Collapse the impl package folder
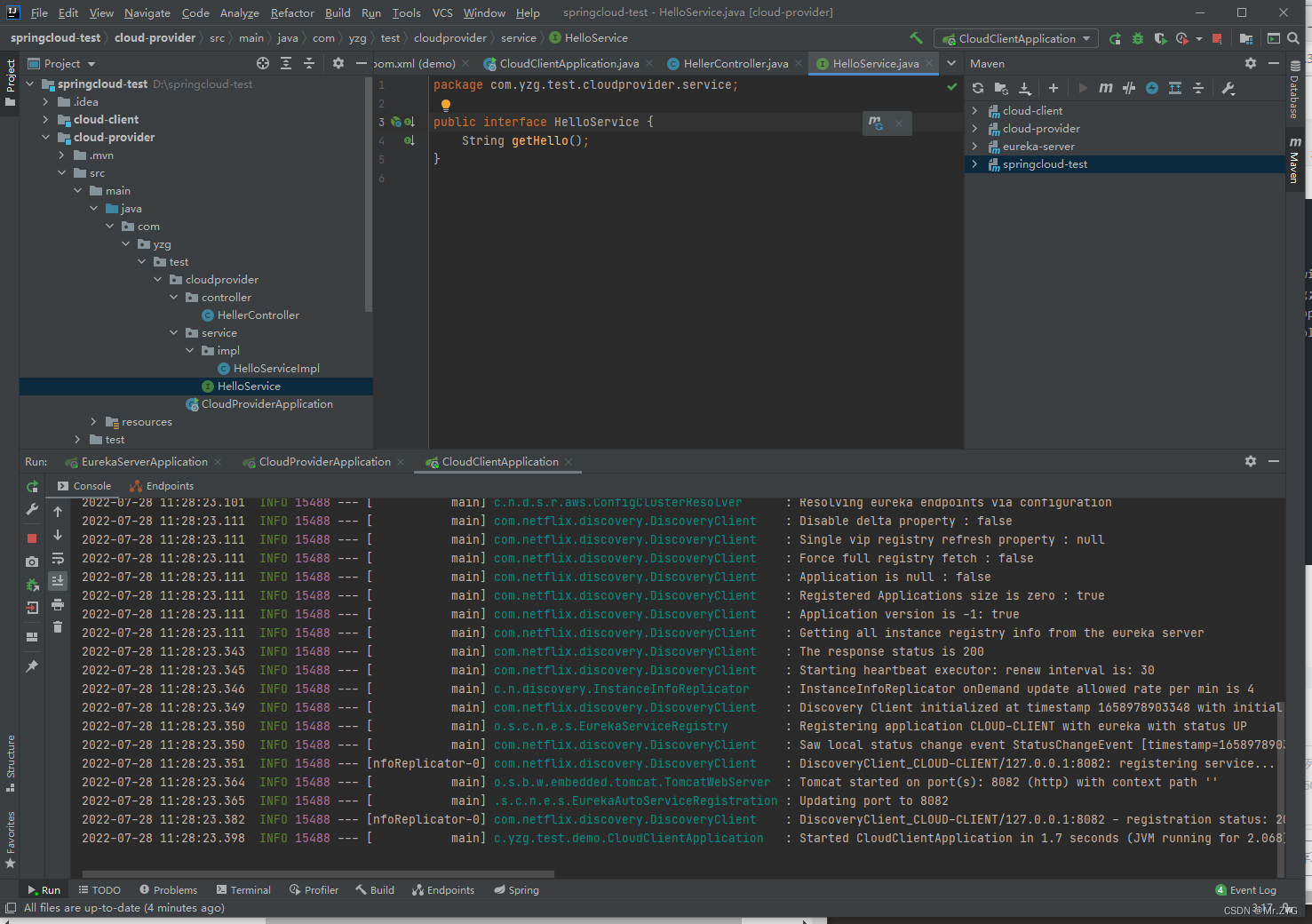The height and width of the screenshot is (924, 1312). [x=190, y=351]
